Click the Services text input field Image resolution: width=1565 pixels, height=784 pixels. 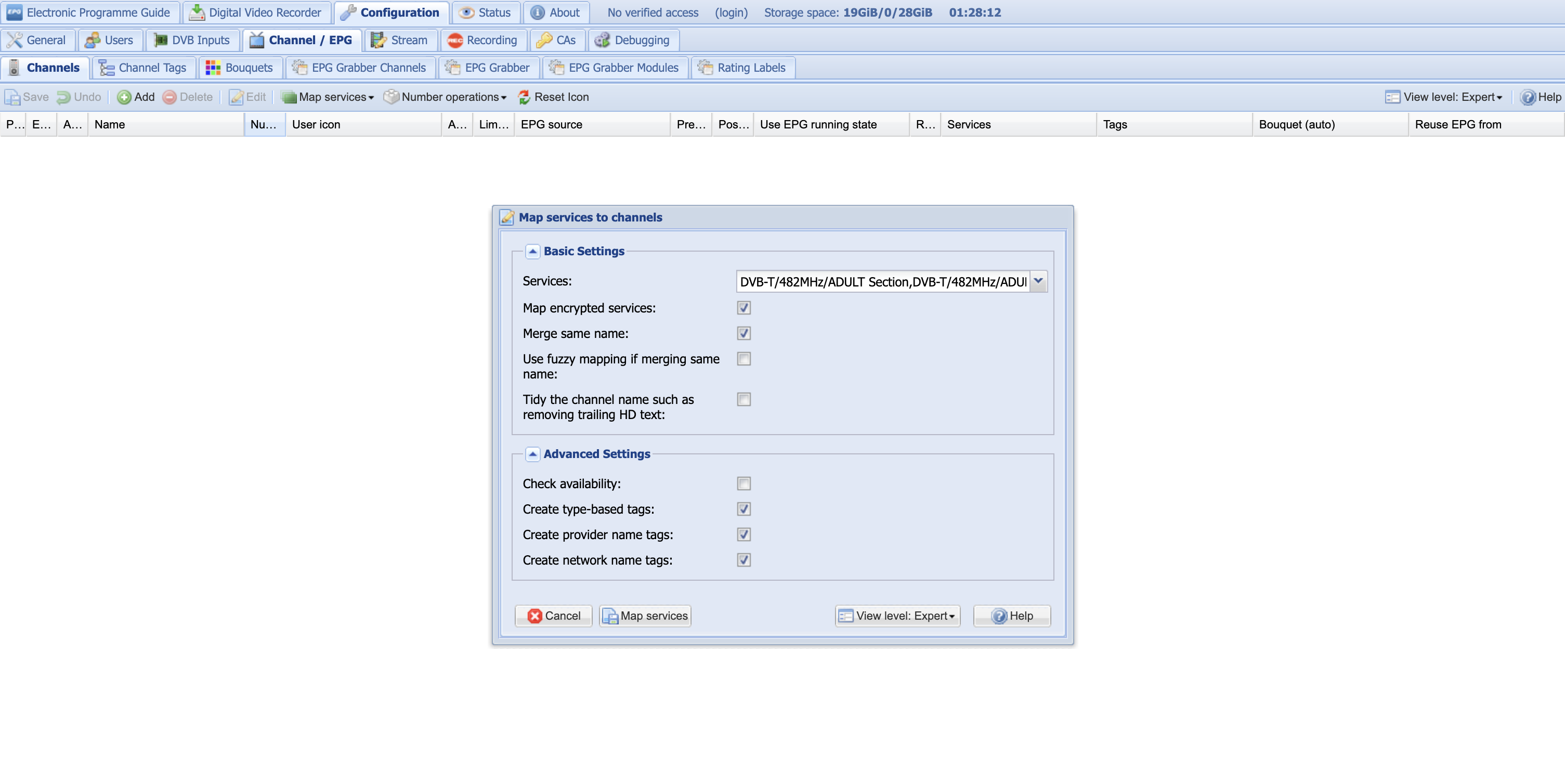click(x=882, y=282)
